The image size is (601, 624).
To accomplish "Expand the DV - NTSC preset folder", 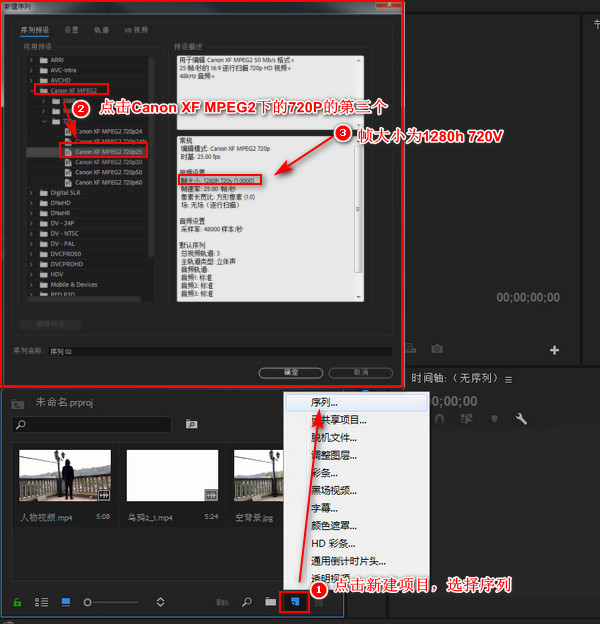I will pos(31,234).
